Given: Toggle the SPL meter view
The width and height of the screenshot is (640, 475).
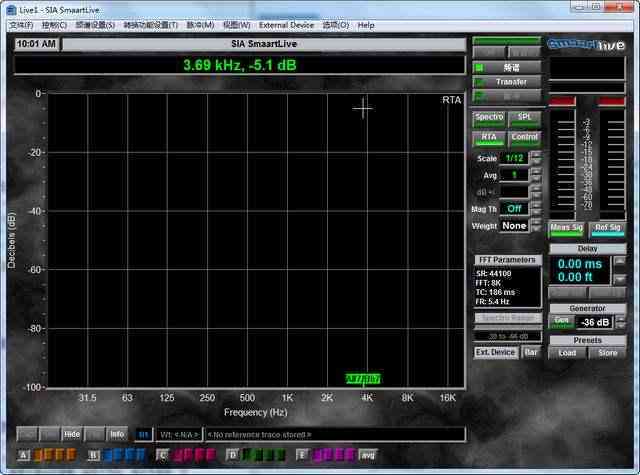Looking at the screenshot, I should click(524, 119).
